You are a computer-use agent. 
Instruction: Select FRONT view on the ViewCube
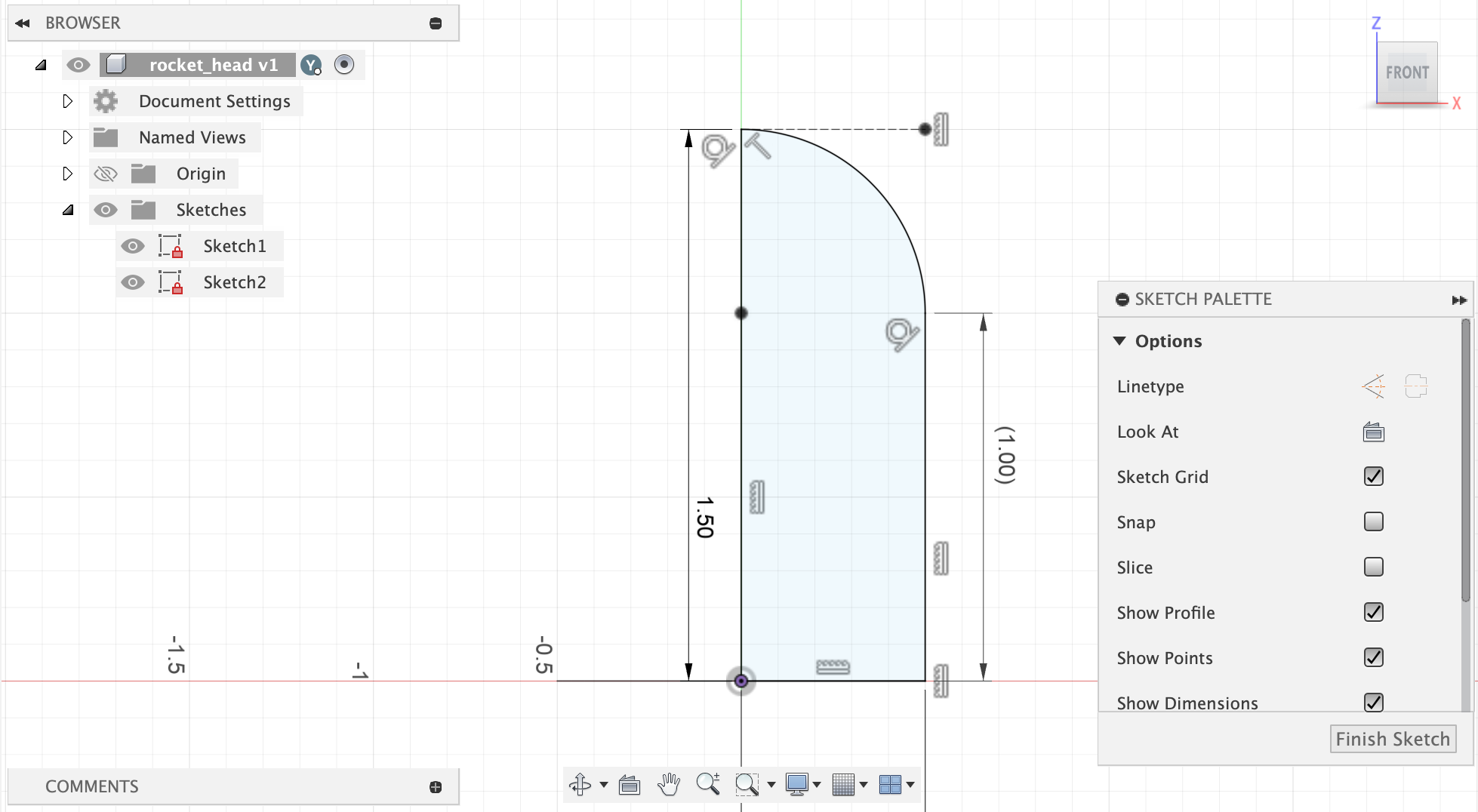coord(1407,72)
